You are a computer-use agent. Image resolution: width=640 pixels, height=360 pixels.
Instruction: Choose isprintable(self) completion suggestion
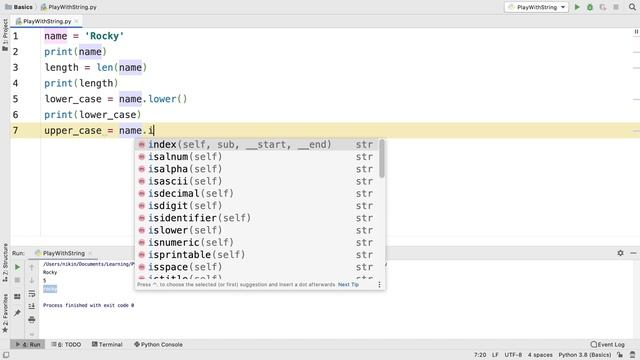257,255
